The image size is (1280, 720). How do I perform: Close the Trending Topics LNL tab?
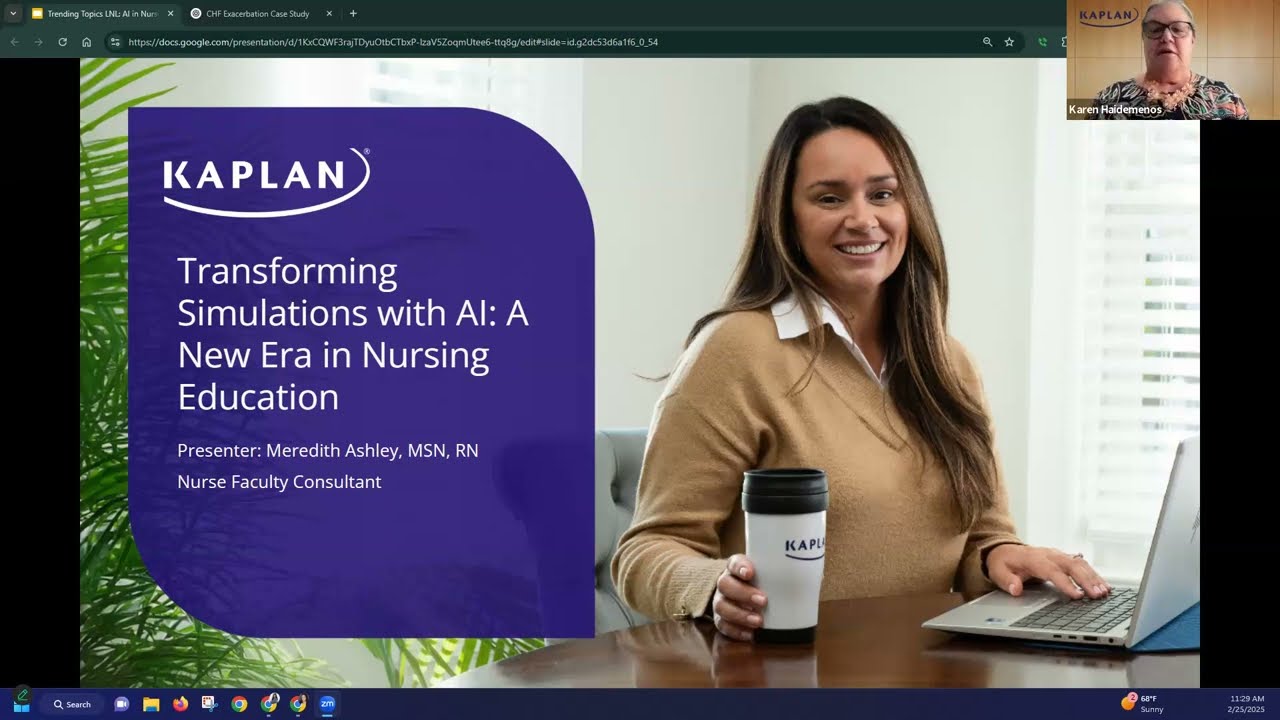pyautogui.click(x=170, y=14)
